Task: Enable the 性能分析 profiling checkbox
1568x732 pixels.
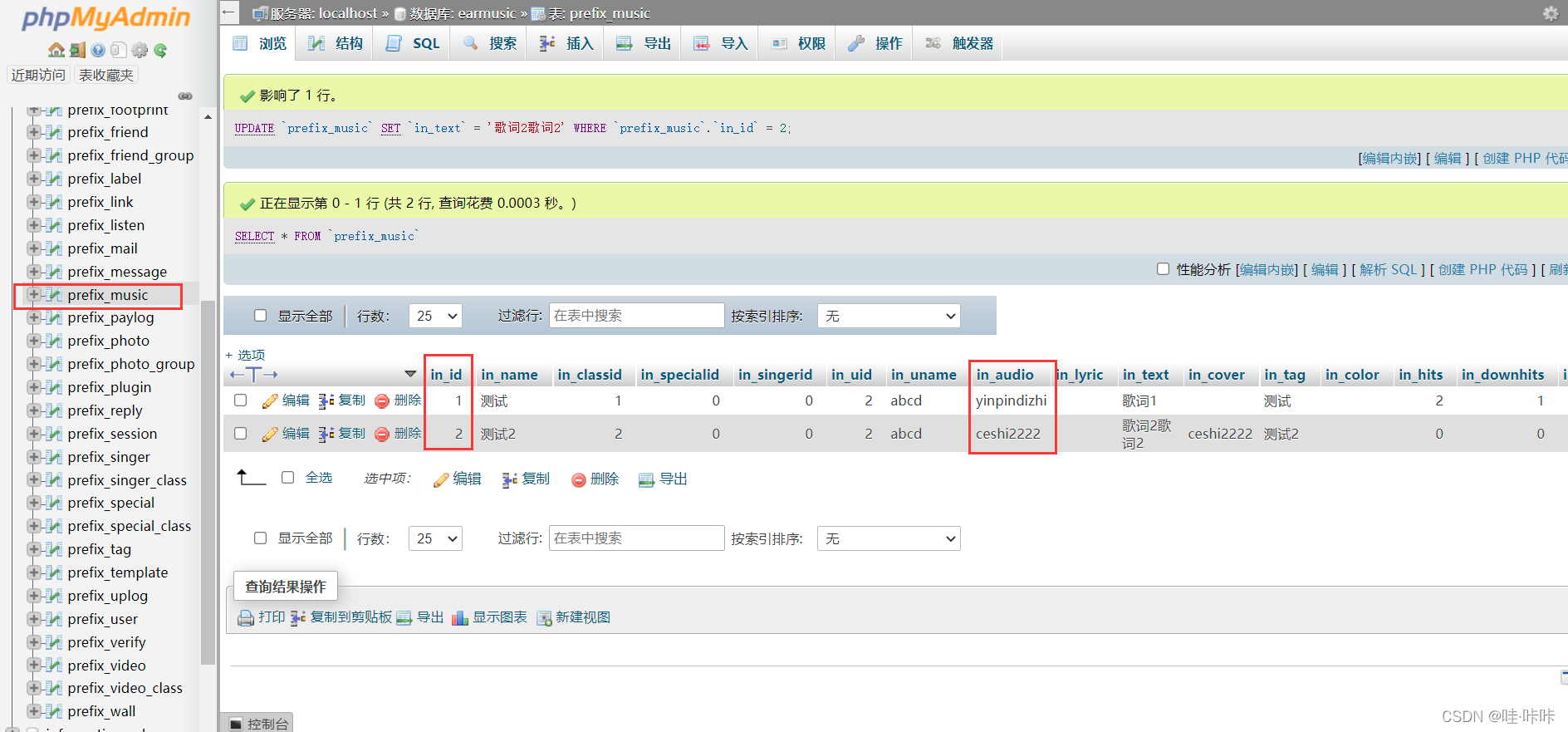Action: click(x=1163, y=268)
